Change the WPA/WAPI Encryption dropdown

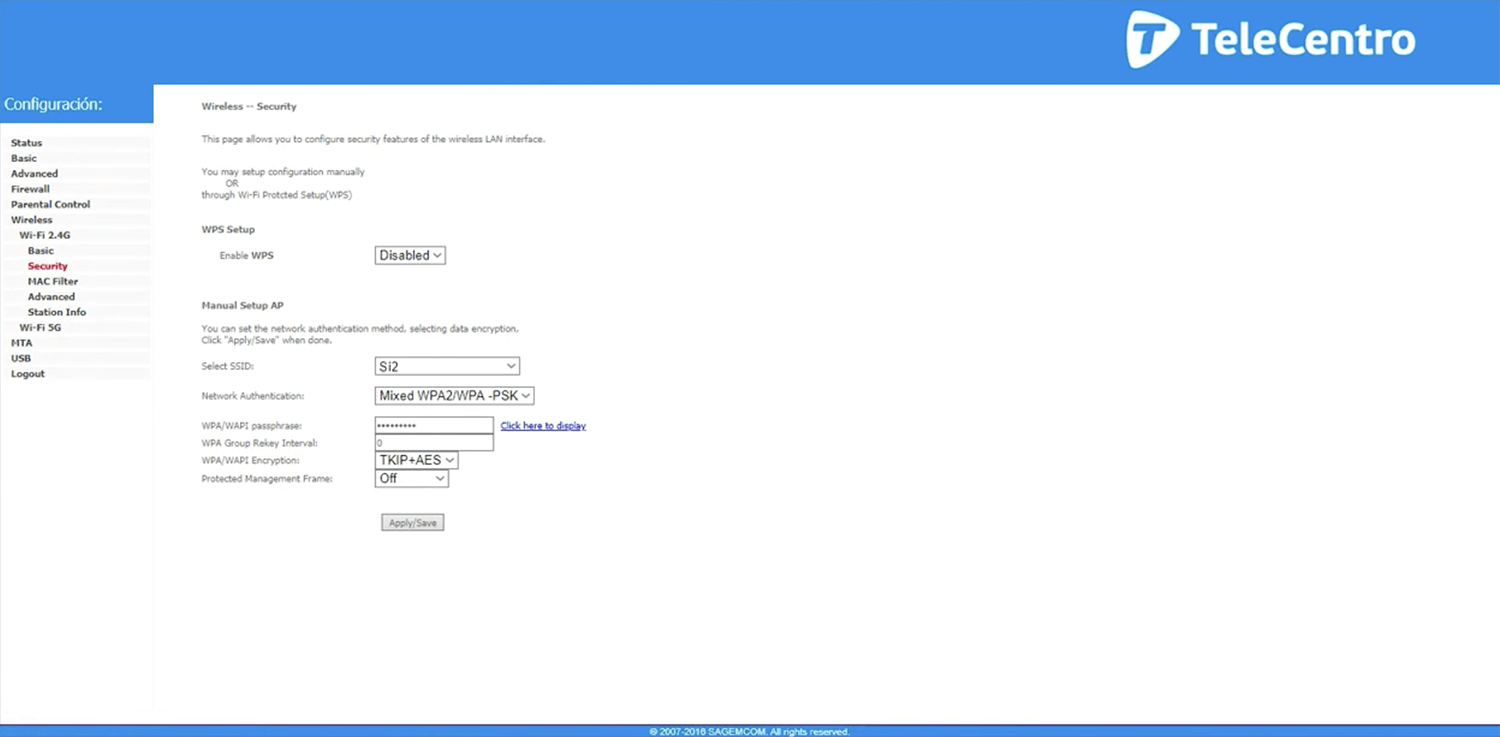coord(416,461)
